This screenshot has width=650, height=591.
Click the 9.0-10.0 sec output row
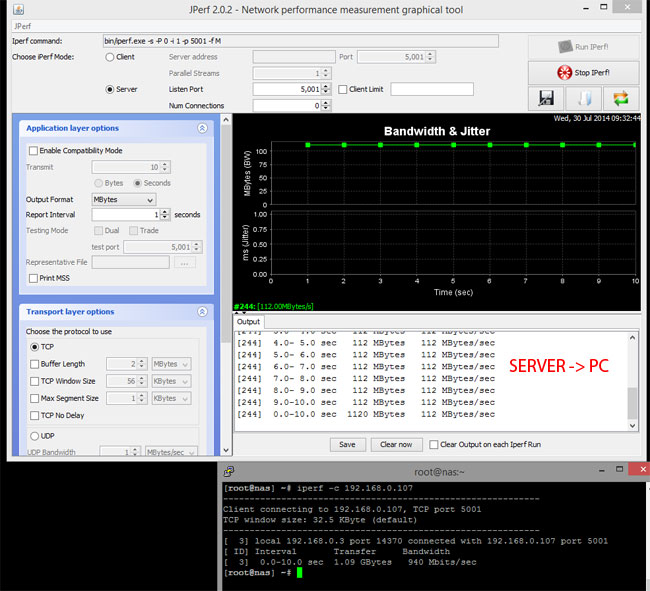click(366, 402)
